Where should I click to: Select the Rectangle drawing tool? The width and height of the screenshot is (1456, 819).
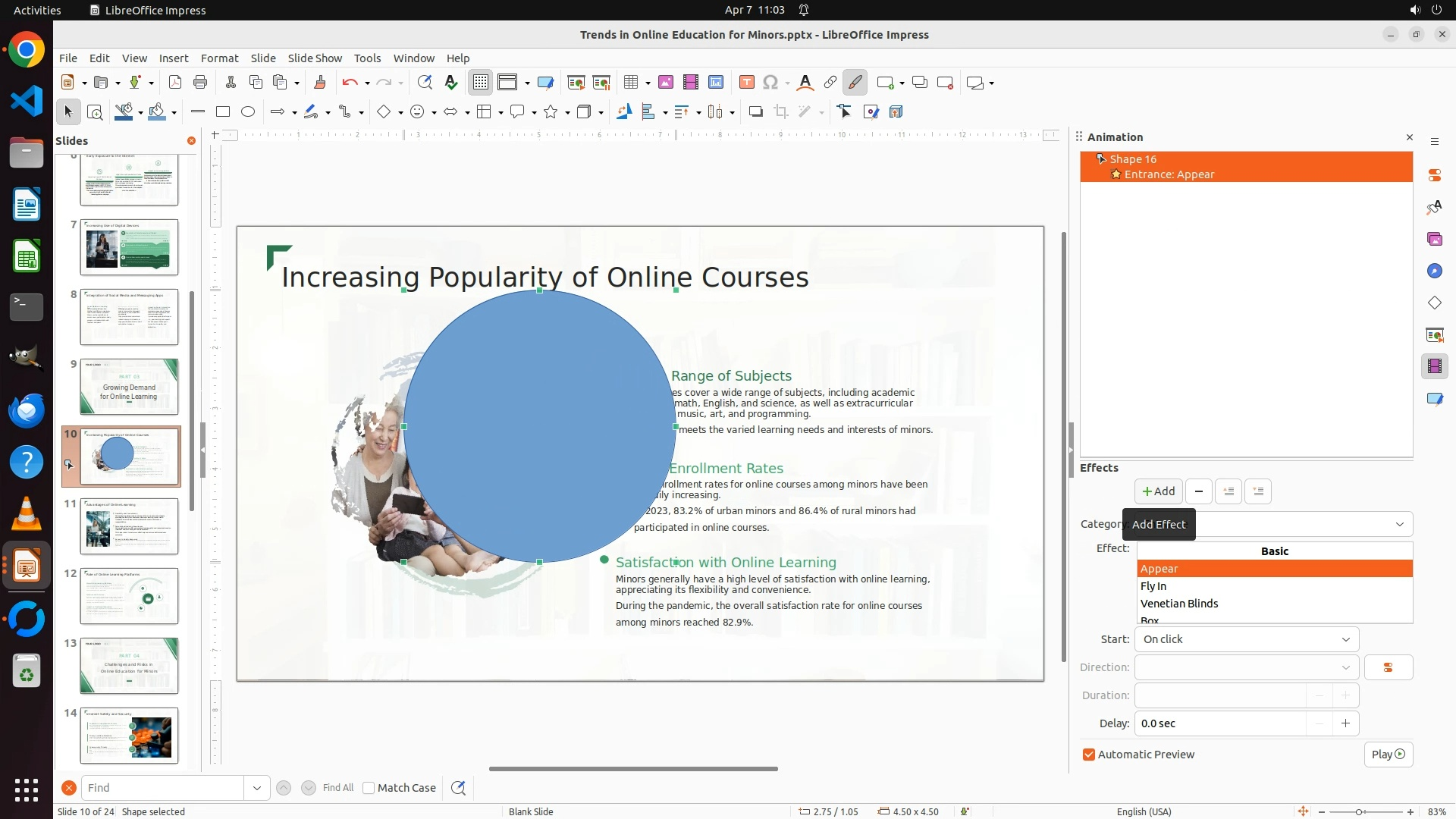[x=223, y=112]
